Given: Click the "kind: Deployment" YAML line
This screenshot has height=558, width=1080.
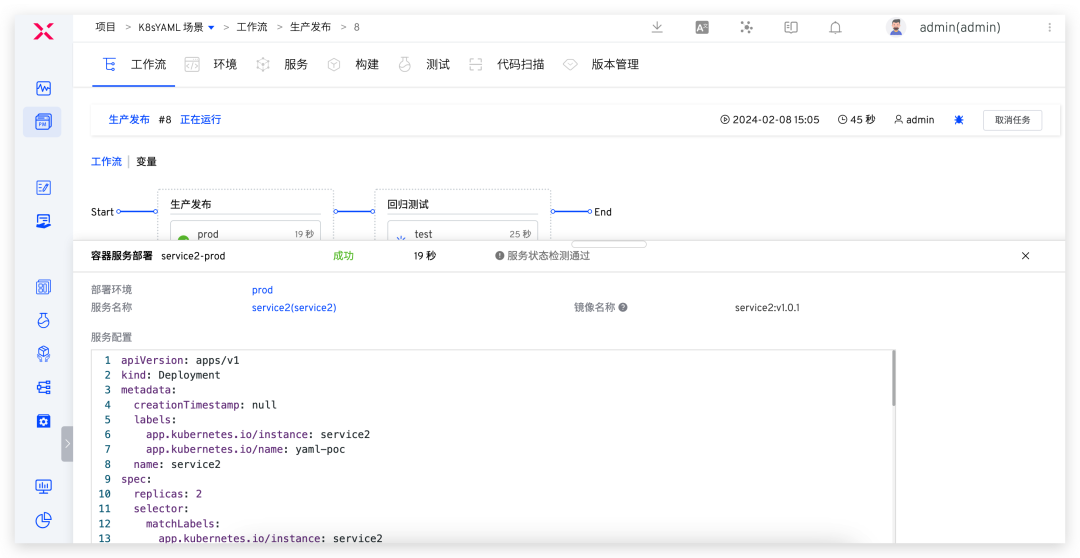Looking at the screenshot, I should (x=171, y=375).
